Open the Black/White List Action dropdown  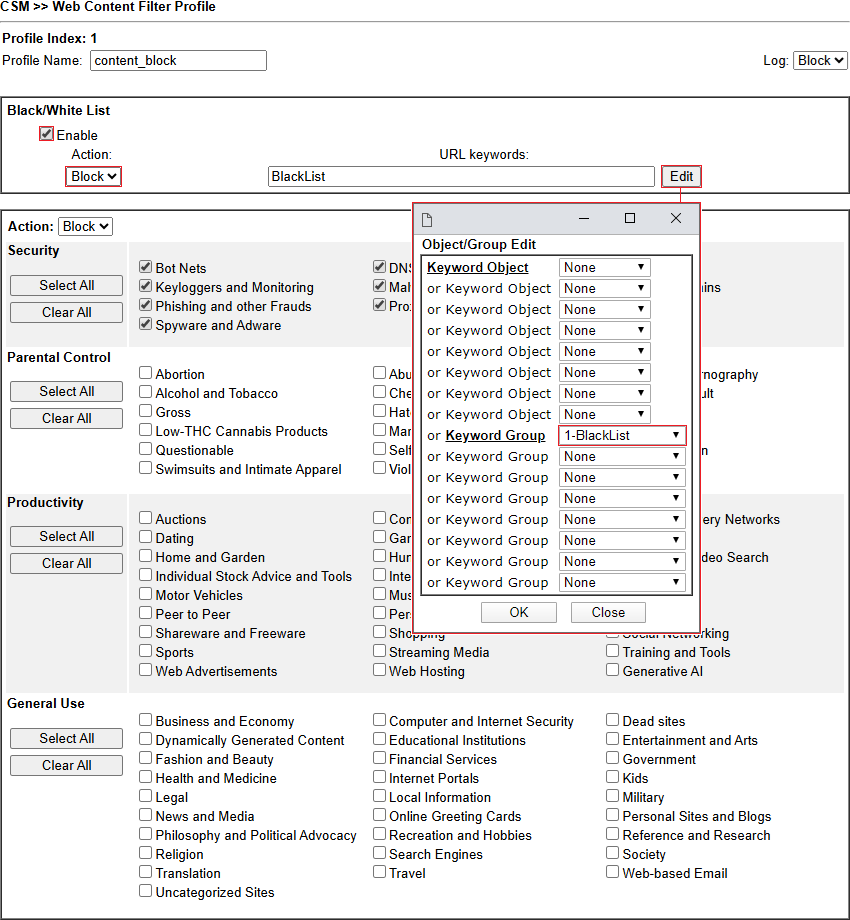pos(94,176)
